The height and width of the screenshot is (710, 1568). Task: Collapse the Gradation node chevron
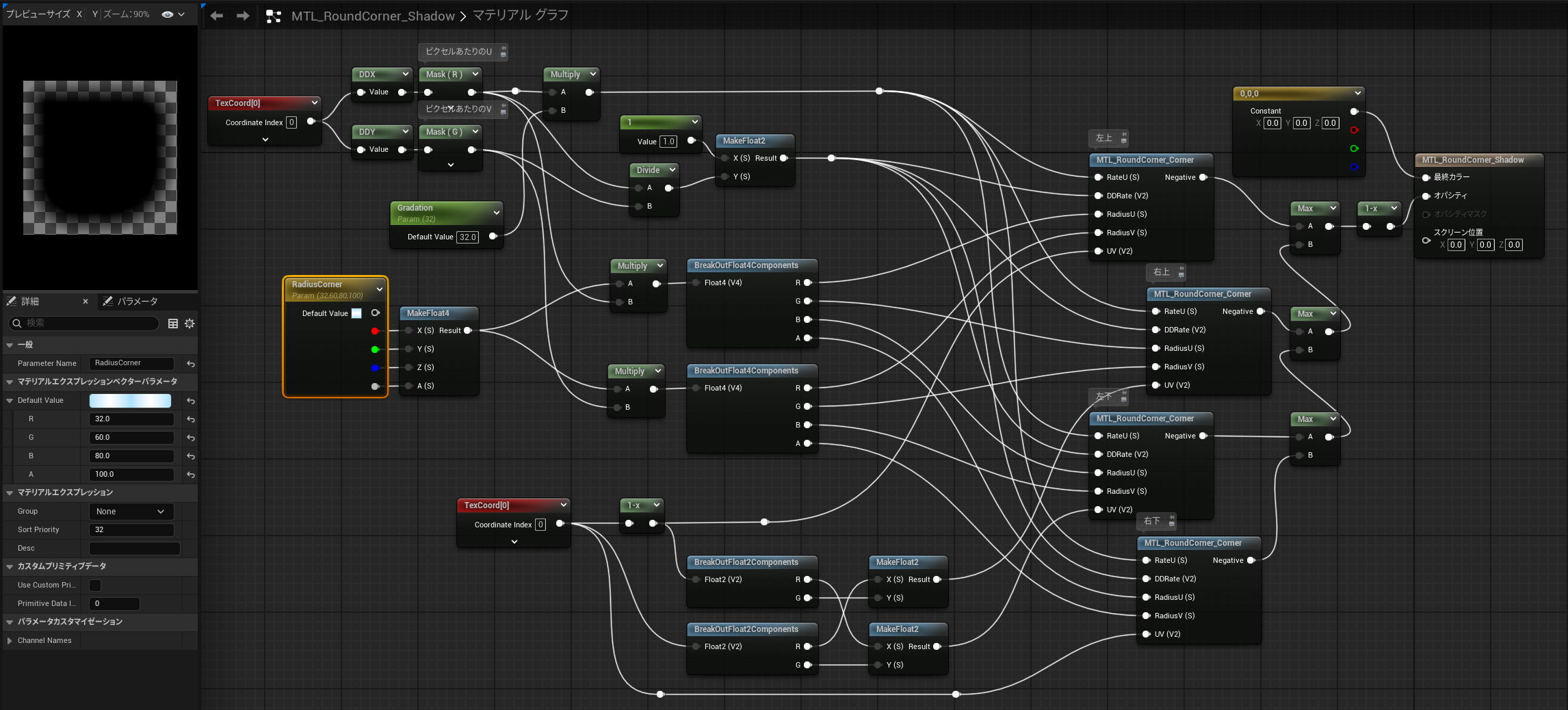click(496, 213)
